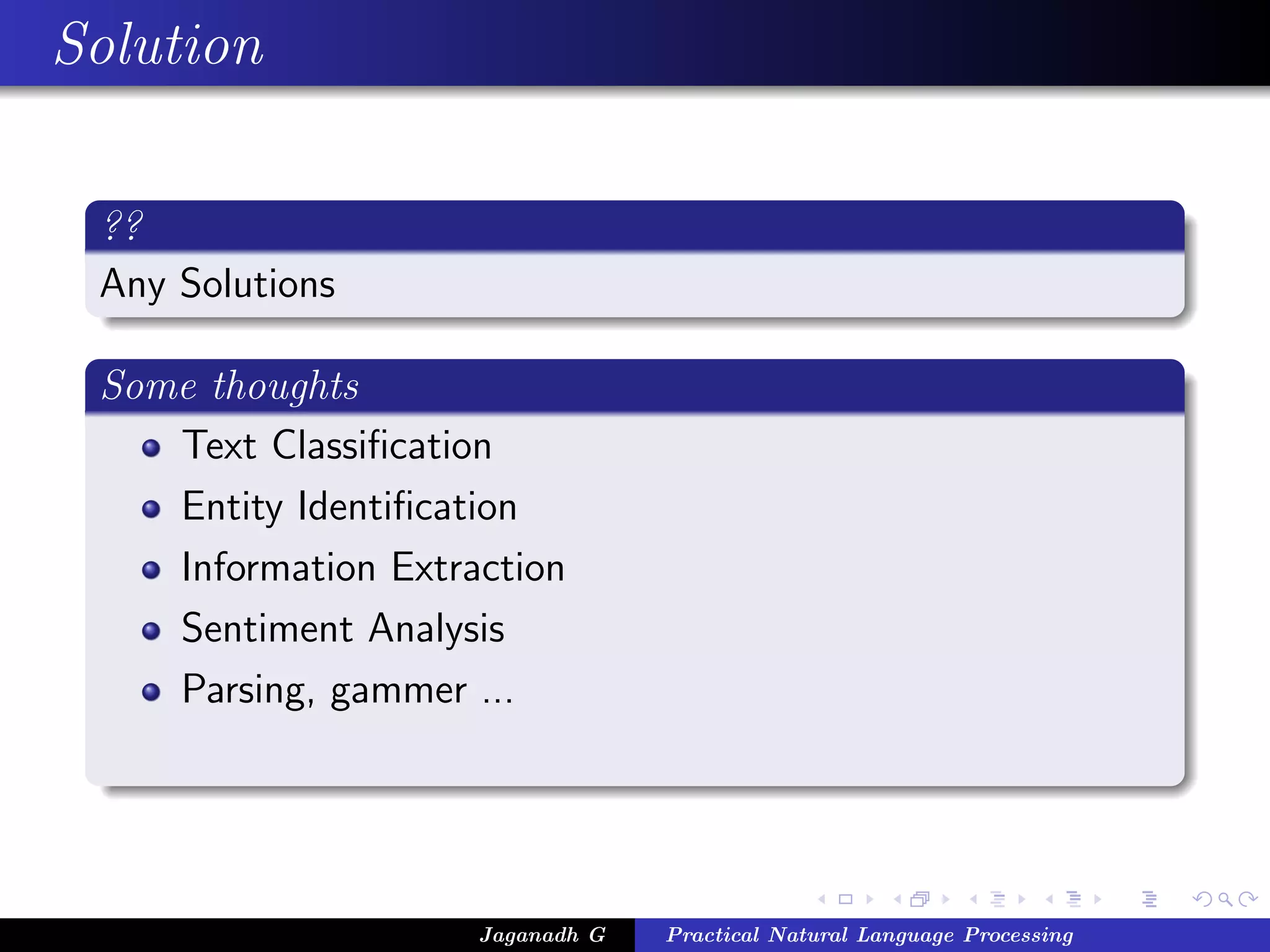Image resolution: width=1270 pixels, height=952 pixels.
Task: Click the Parsing, gammer ... bullet text
Action: (x=347, y=690)
